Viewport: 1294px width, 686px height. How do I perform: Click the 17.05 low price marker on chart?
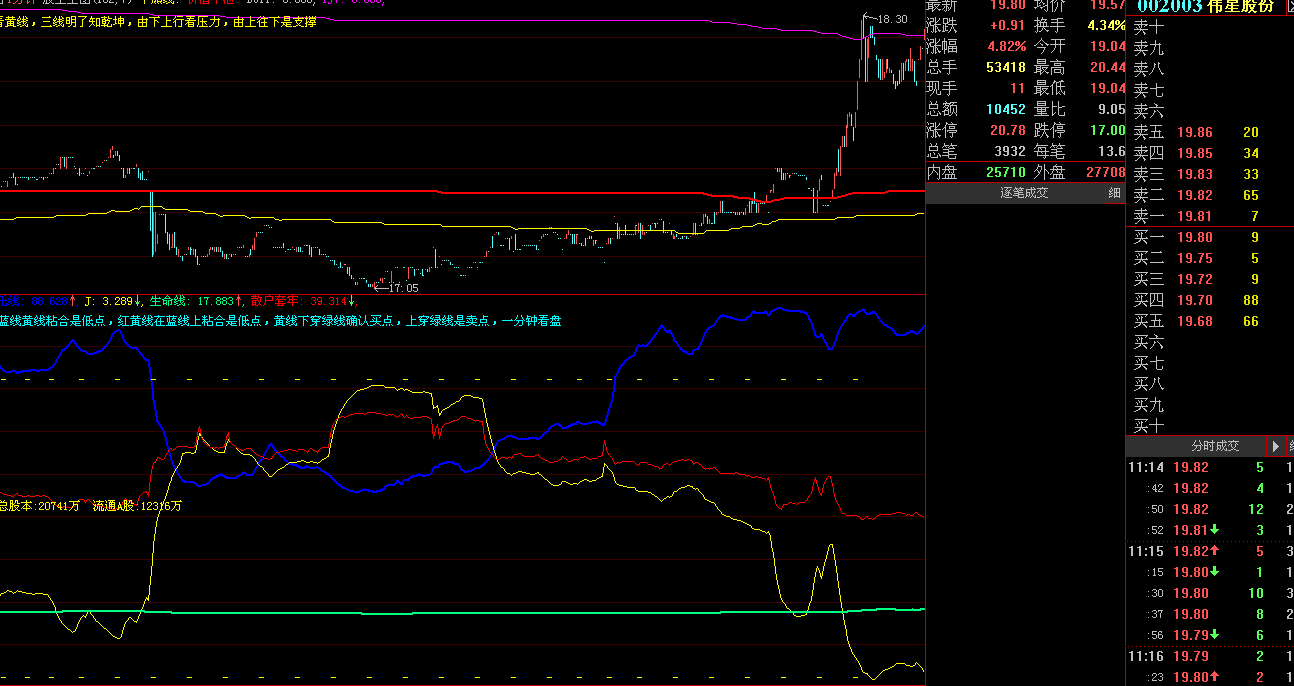[403, 288]
